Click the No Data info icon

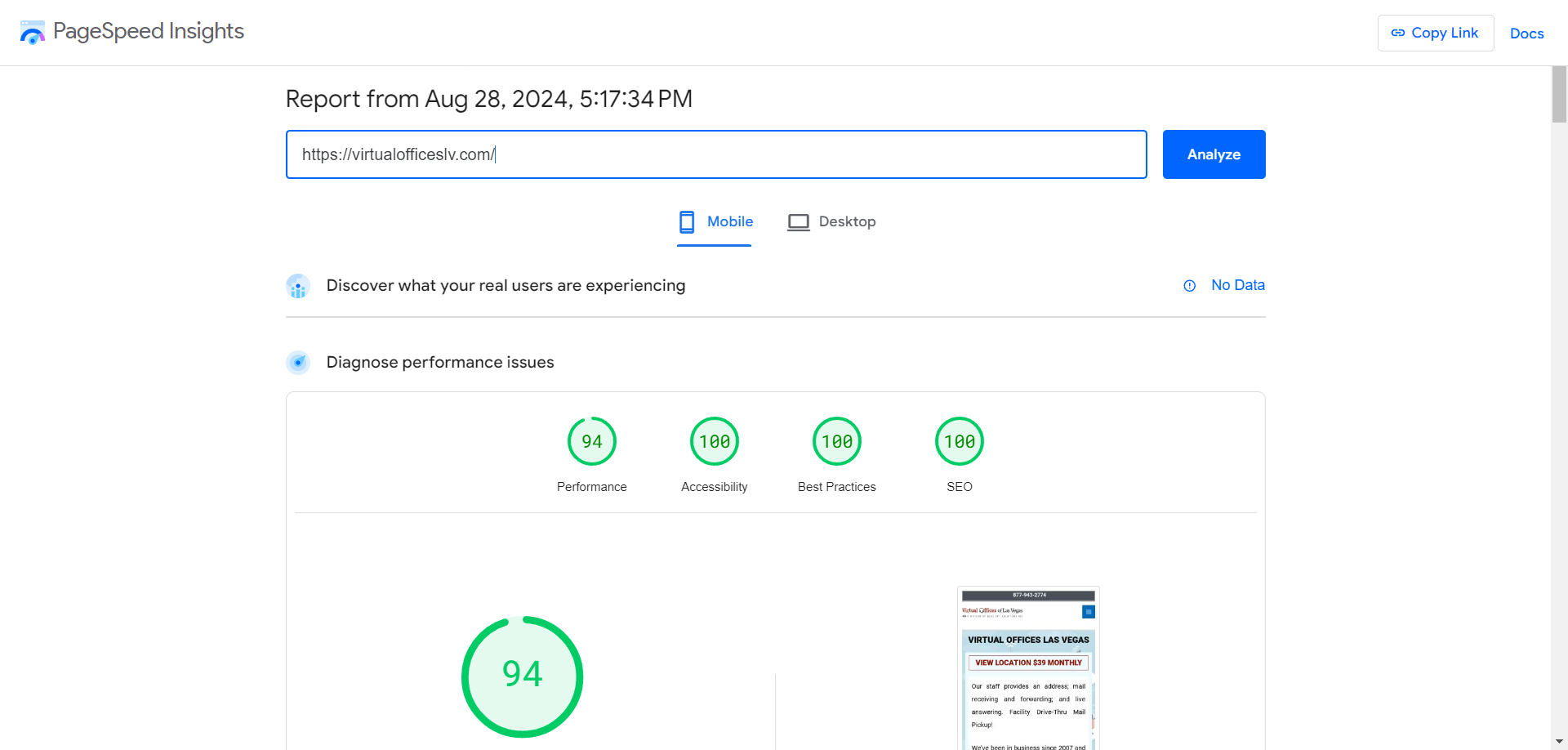(x=1190, y=286)
